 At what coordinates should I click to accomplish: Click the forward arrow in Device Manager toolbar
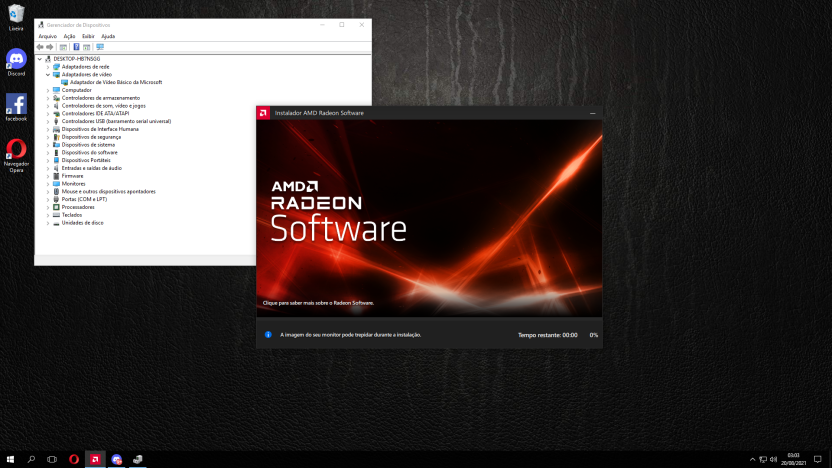[49, 47]
